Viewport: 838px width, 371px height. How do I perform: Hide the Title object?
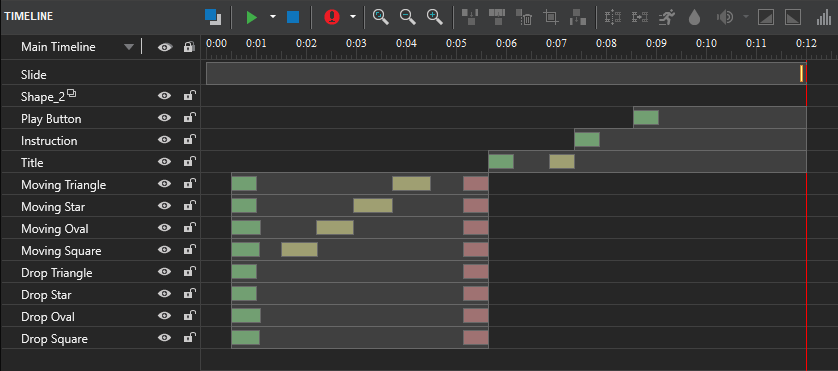pos(165,161)
